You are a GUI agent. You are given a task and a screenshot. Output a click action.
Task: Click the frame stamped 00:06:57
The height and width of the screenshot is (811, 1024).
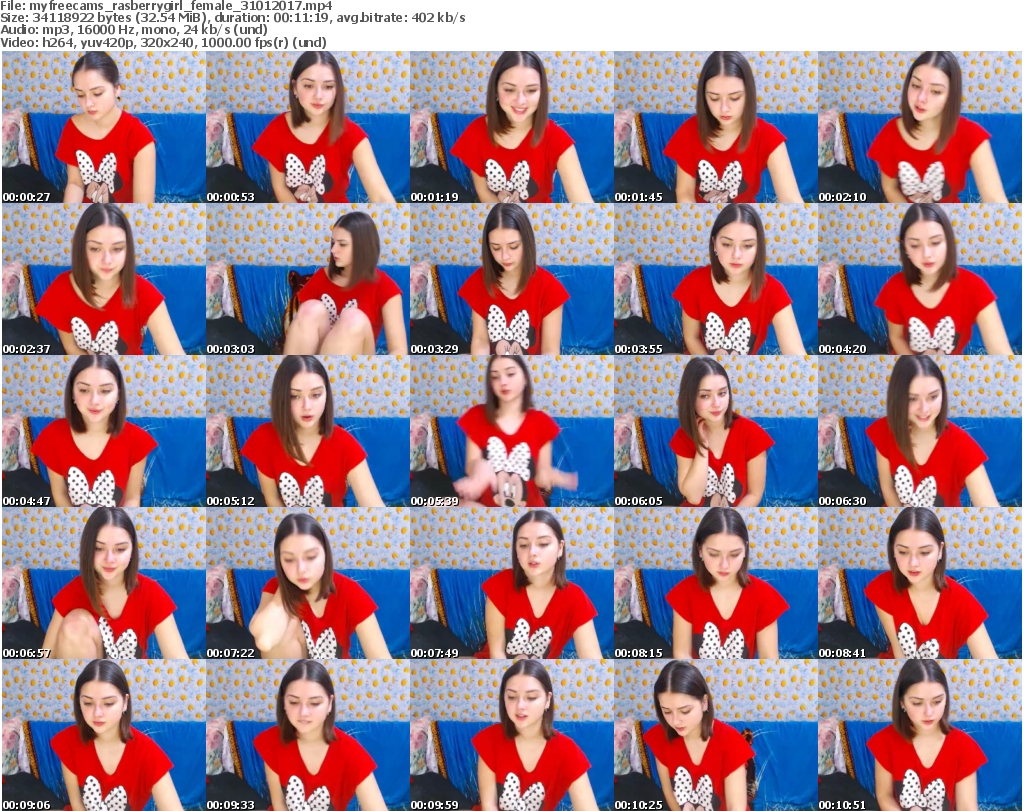click(103, 583)
